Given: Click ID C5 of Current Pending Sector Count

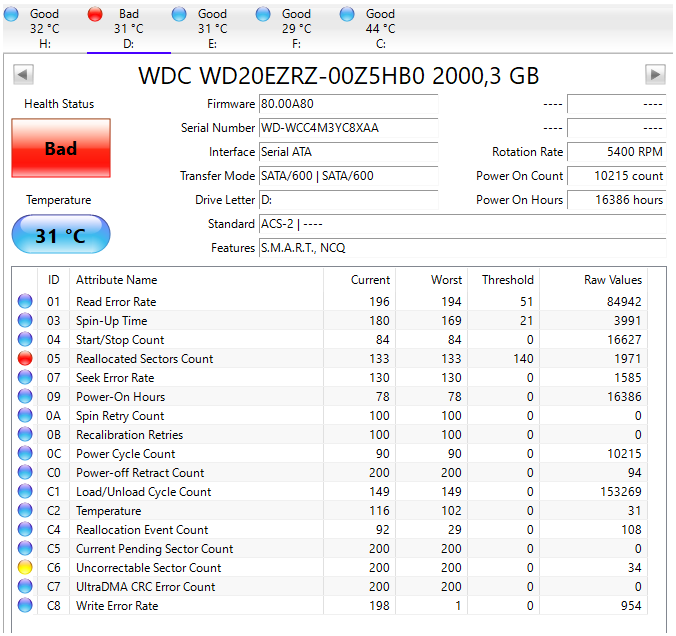Looking at the screenshot, I should pos(53,548).
